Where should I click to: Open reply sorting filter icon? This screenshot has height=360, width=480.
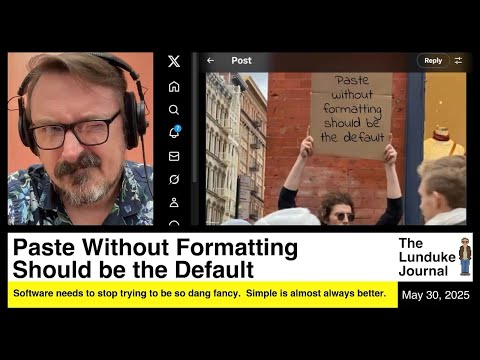point(458,60)
